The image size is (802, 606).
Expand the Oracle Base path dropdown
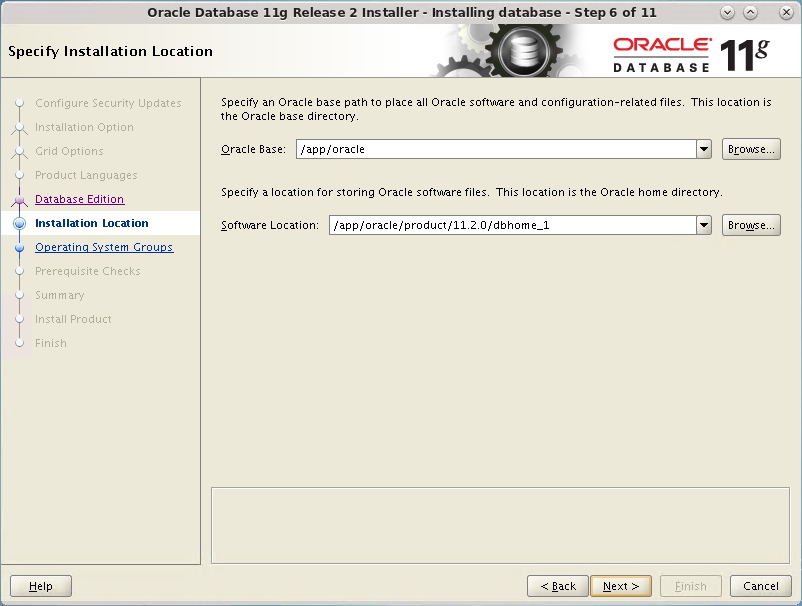pyautogui.click(x=704, y=149)
